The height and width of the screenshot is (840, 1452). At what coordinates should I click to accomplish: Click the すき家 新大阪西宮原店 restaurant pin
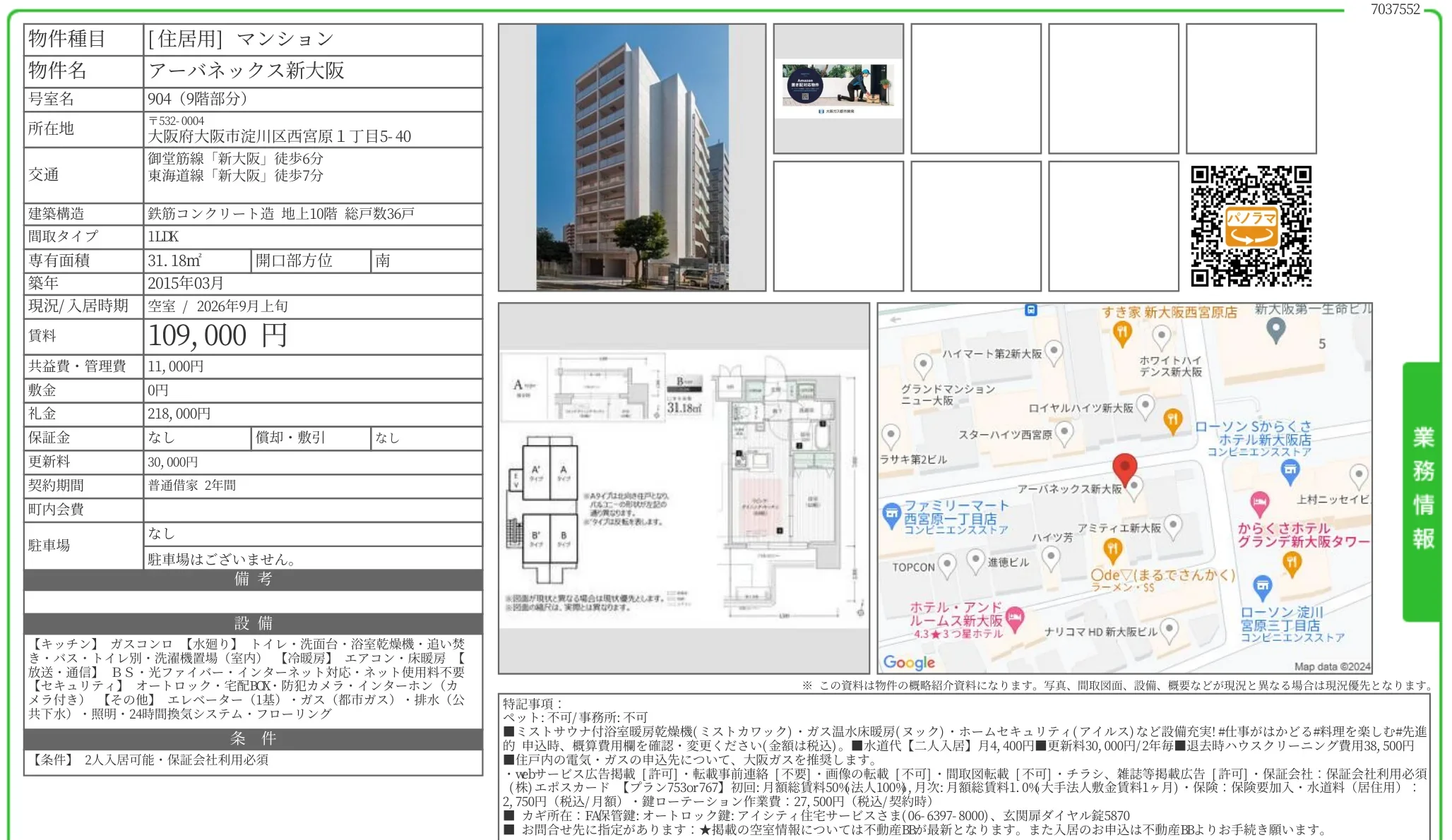pyautogui.click(x=1122, y=333)
